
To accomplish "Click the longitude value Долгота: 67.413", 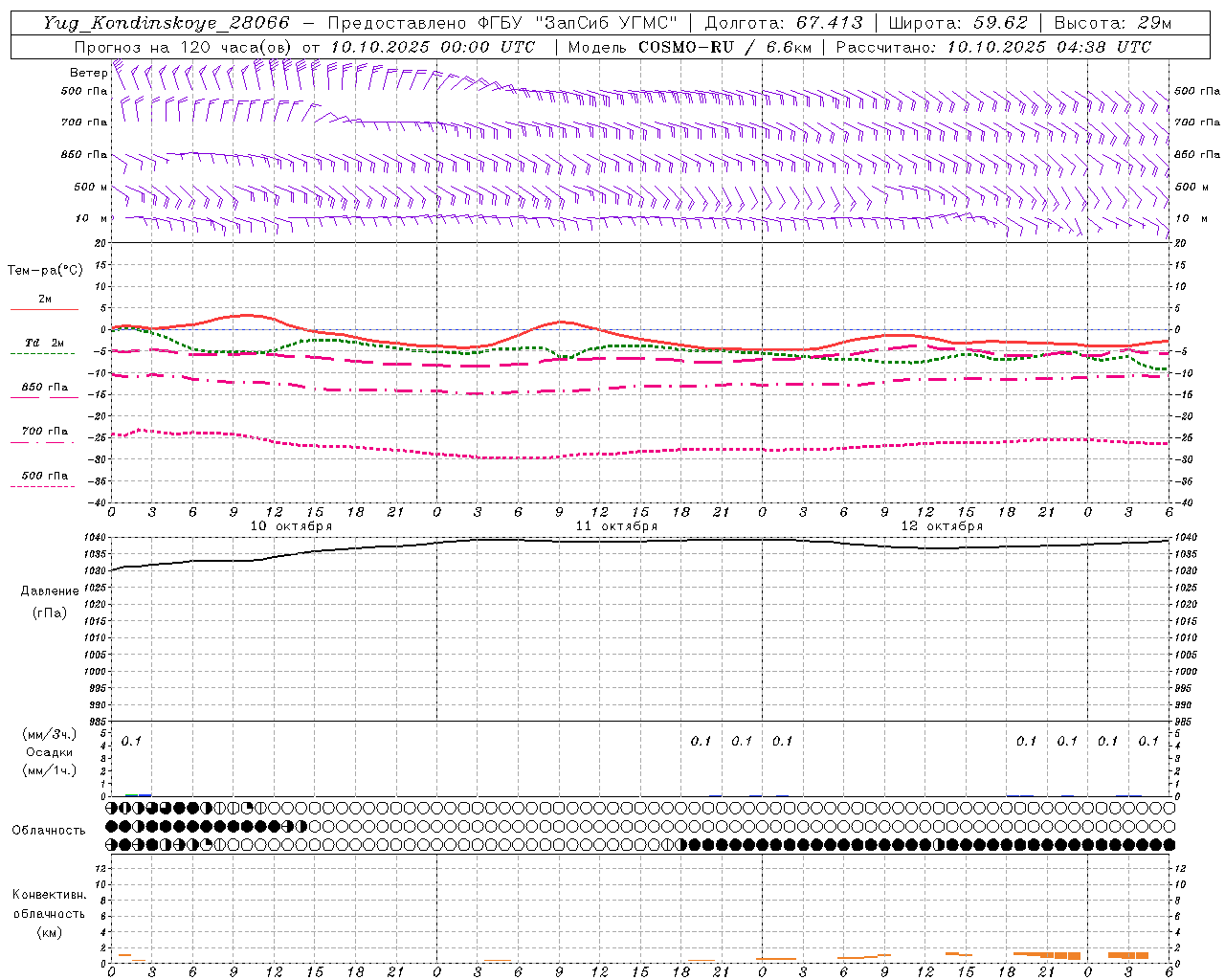I will coord(783,23).
